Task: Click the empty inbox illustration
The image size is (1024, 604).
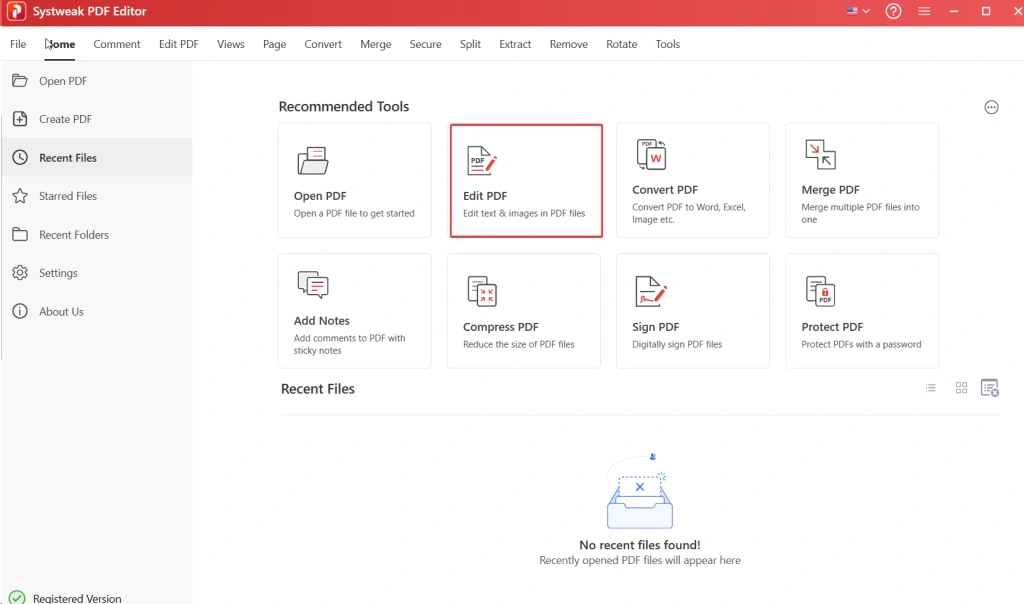Action: [639, 491]
